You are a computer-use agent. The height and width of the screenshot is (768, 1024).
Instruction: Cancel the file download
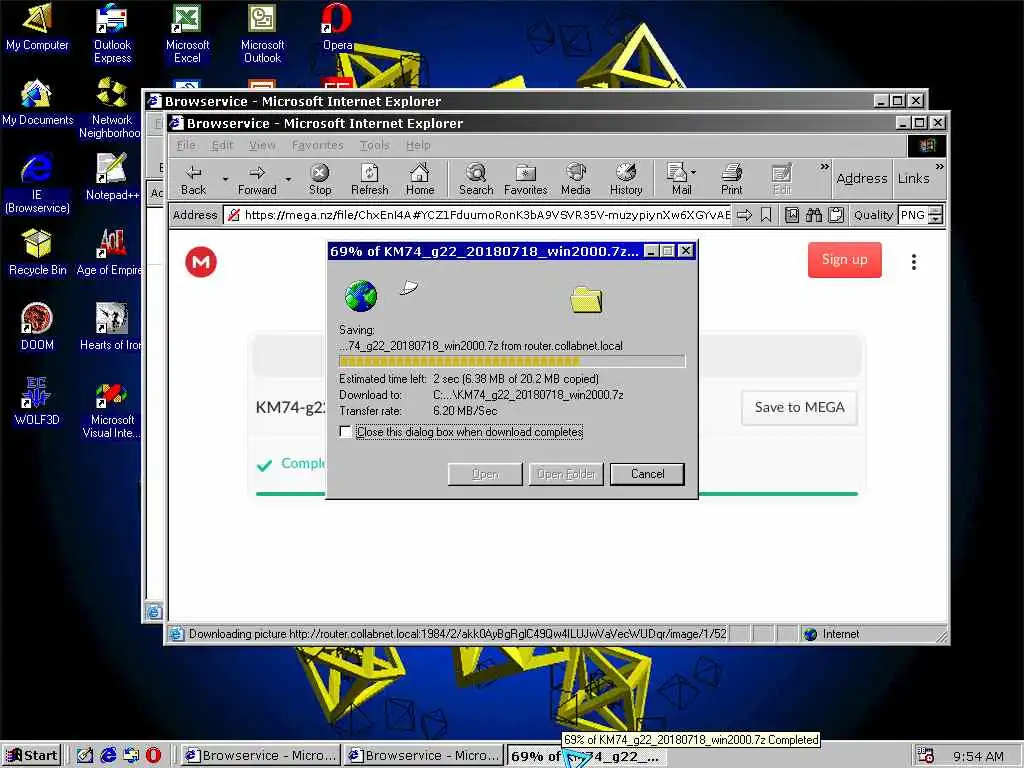[x=647, y=474]
